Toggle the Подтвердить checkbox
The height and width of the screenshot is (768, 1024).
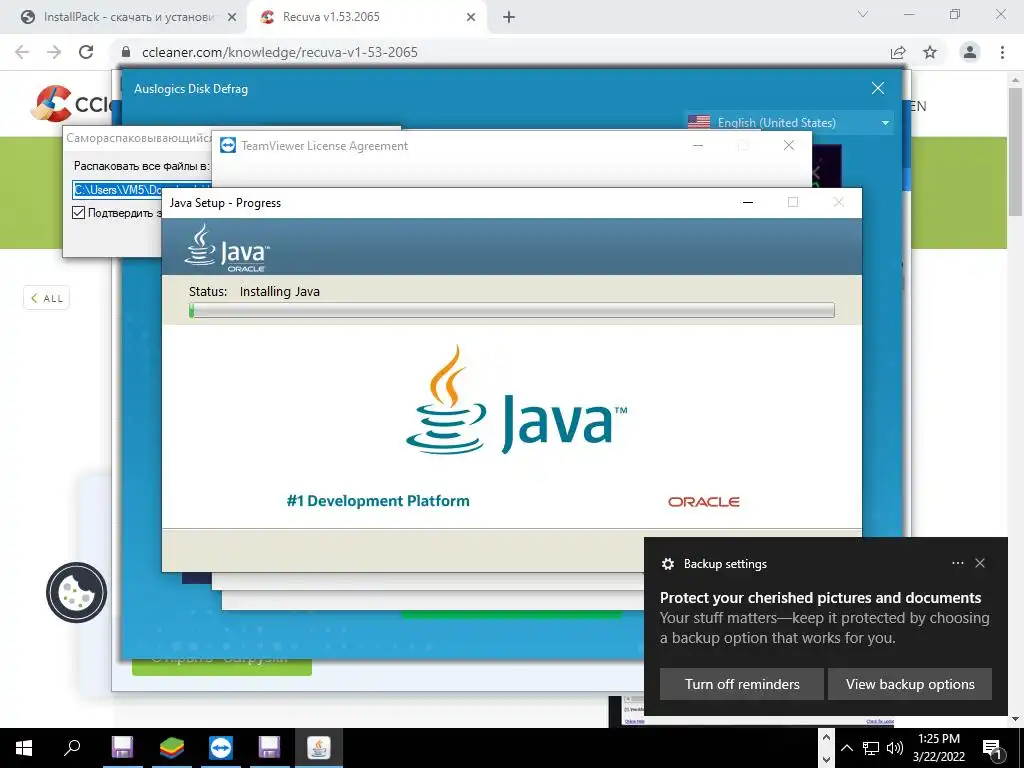point(78,212)
